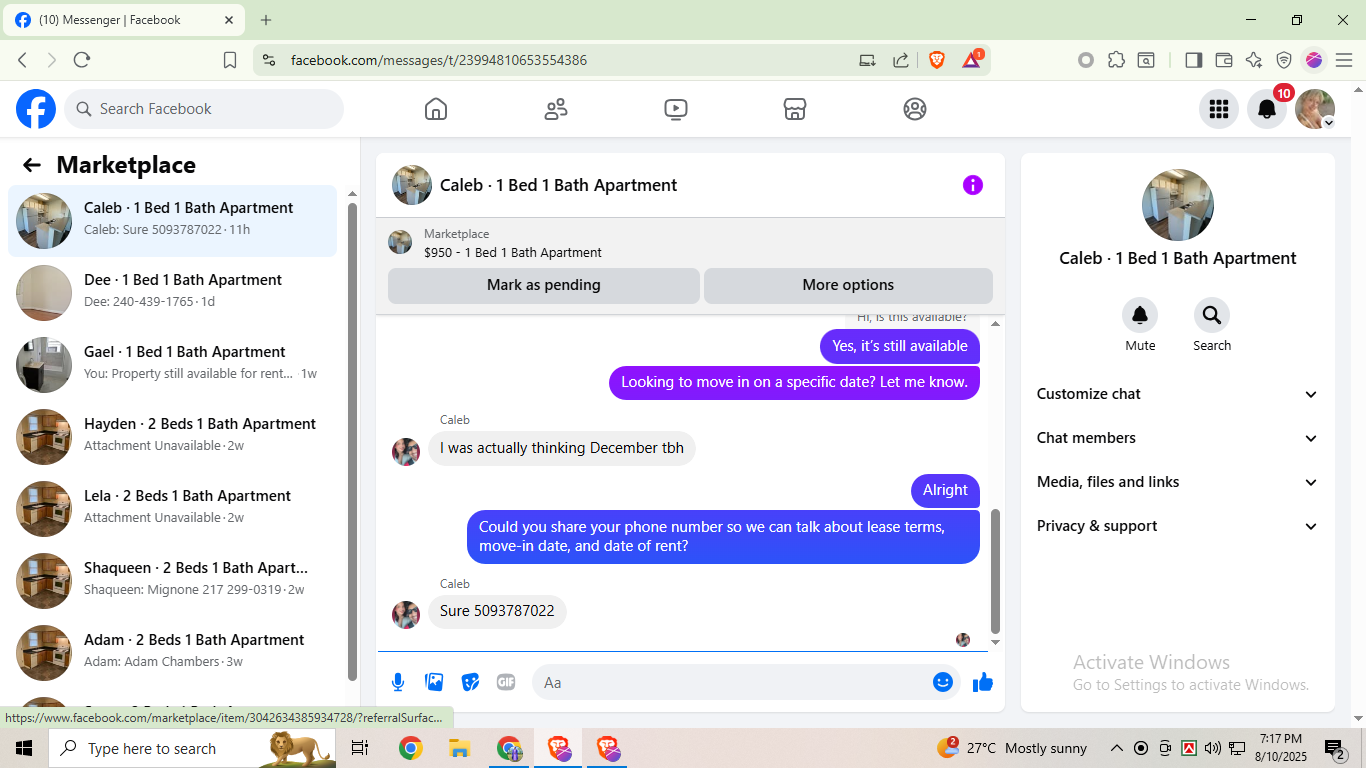Open Windows notification center

click(1337, 748)
